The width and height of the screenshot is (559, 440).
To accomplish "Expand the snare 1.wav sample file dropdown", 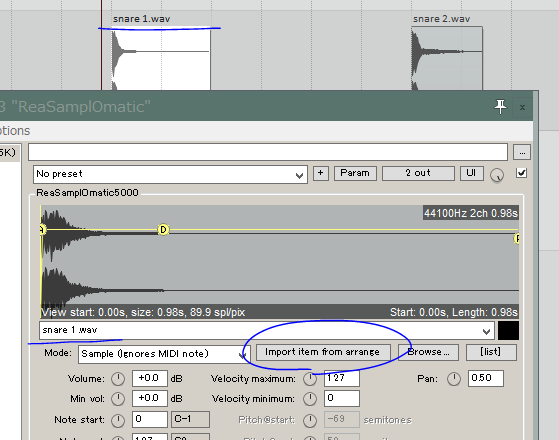I will pyautogui.click(x=267, y=330).
